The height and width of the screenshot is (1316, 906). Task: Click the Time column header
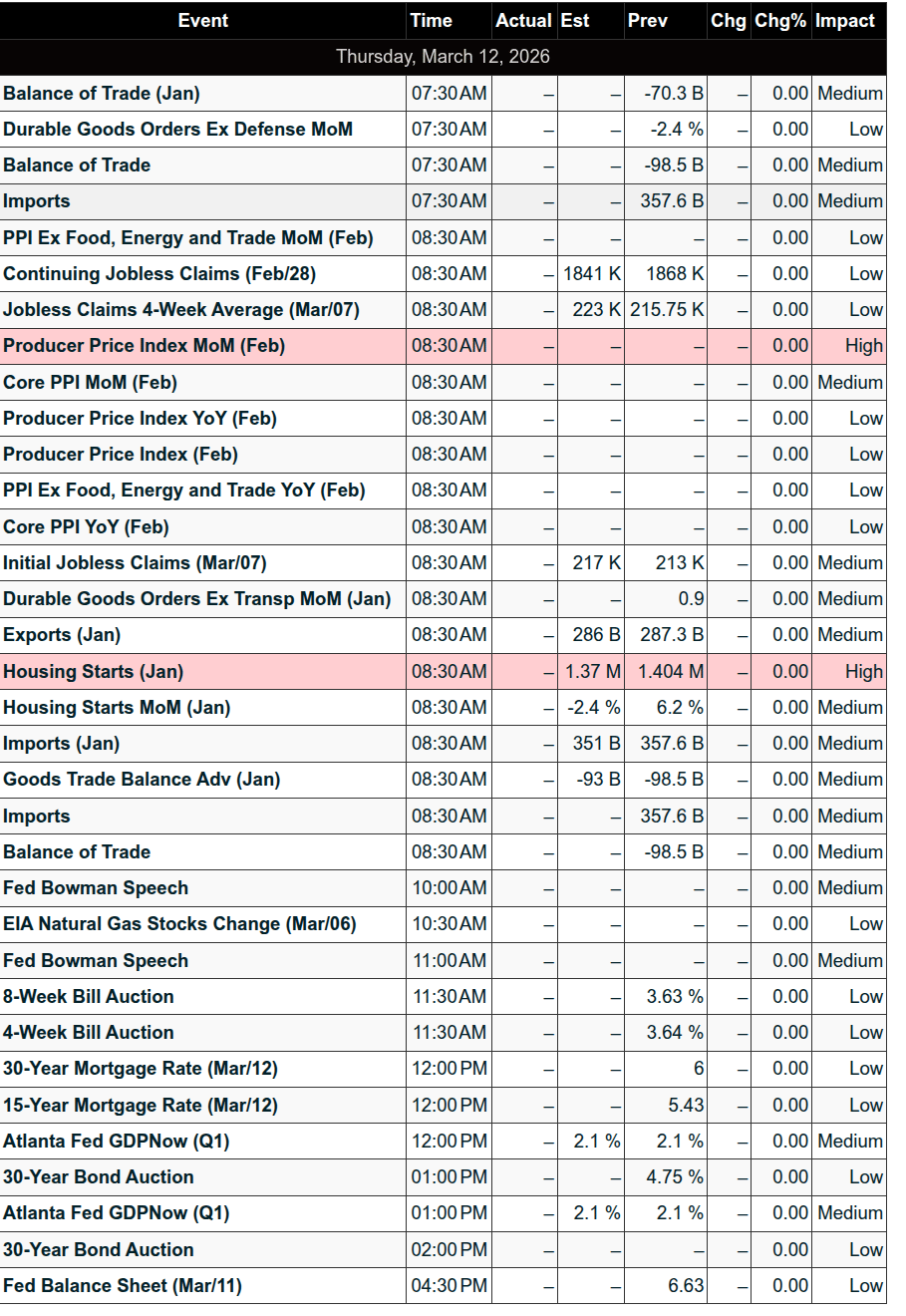pyautogui.click(x=431, y=21)
